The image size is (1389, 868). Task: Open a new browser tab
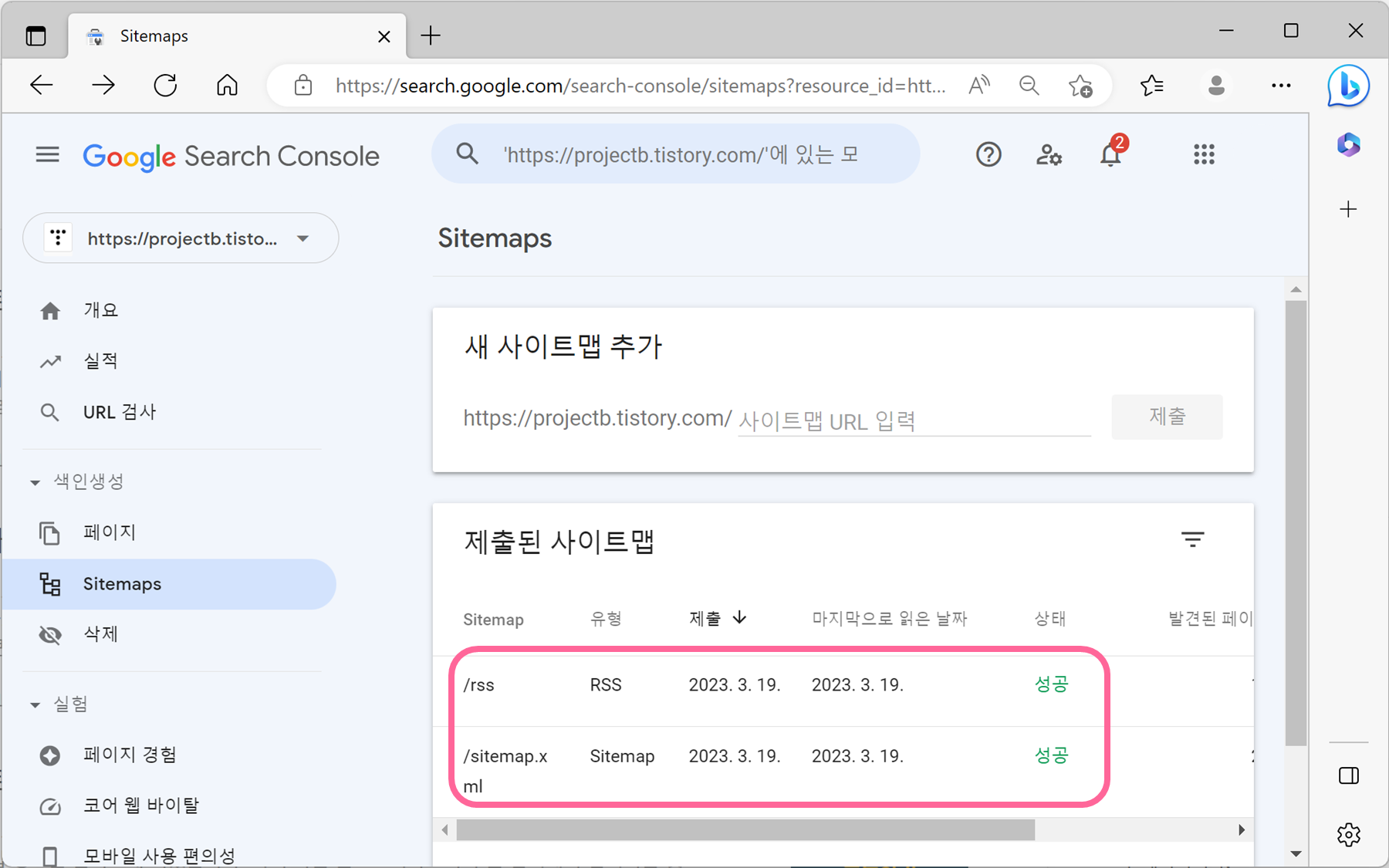pos(431,35)
